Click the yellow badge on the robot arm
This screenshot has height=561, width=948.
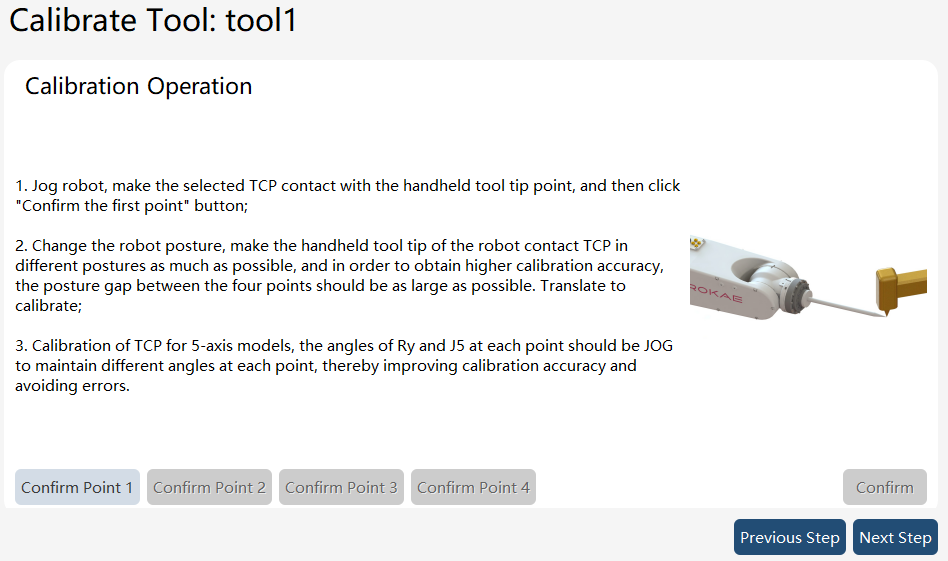click(x=697, y=242)
